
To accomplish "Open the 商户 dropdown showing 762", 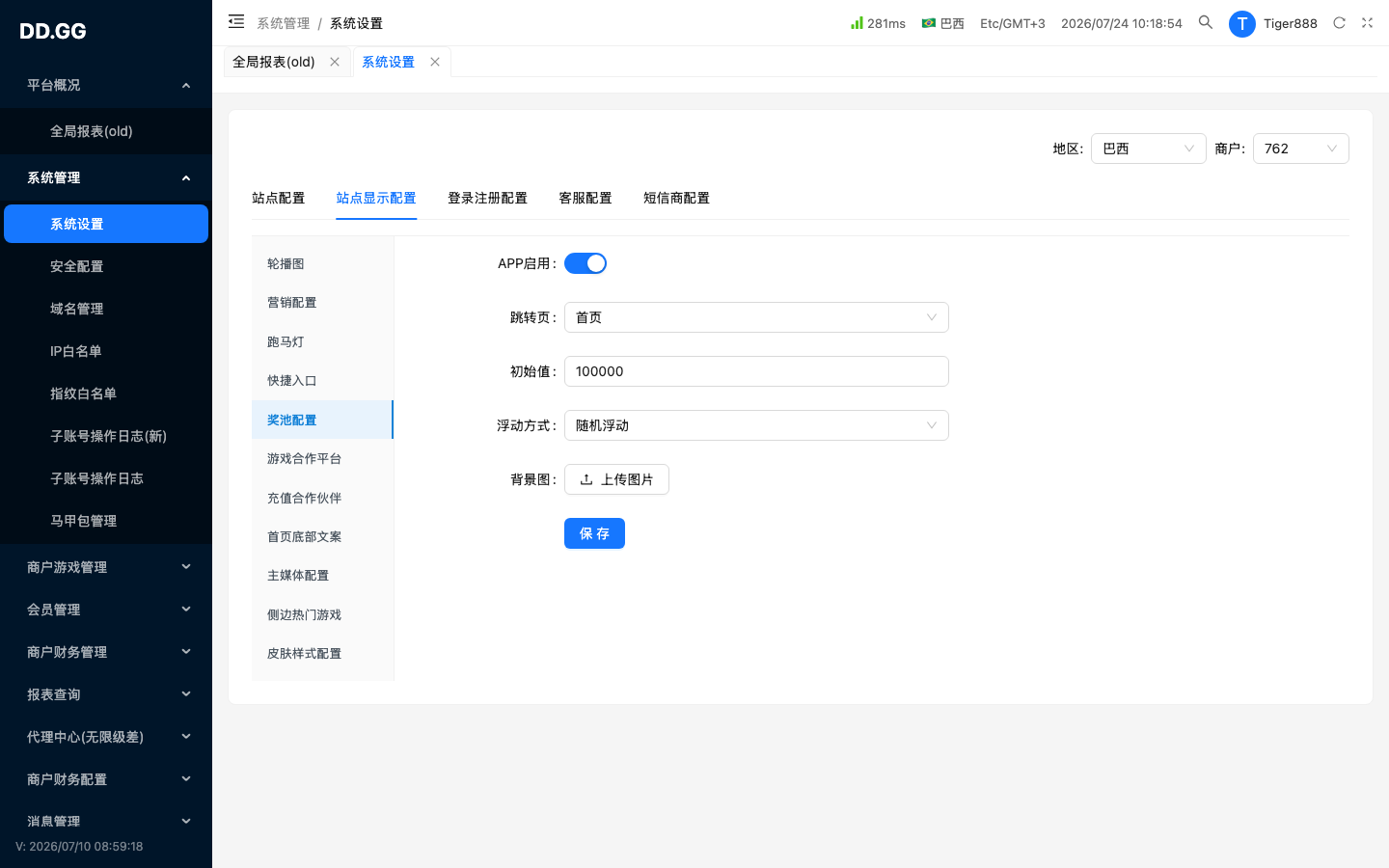I will [1301, 149].
